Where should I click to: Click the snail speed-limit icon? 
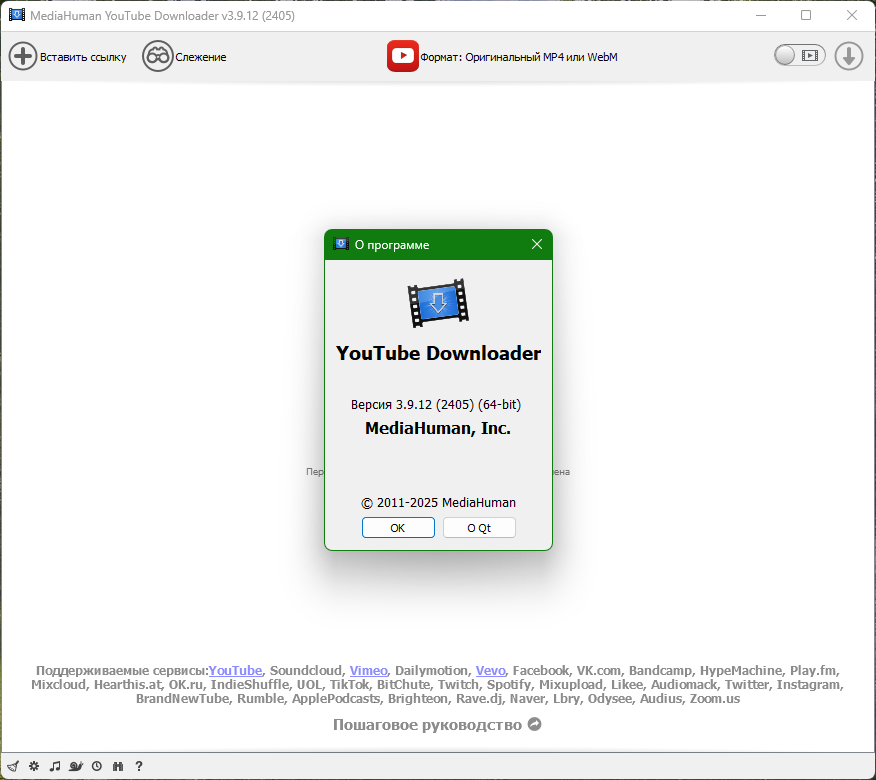tap(76, 765)
